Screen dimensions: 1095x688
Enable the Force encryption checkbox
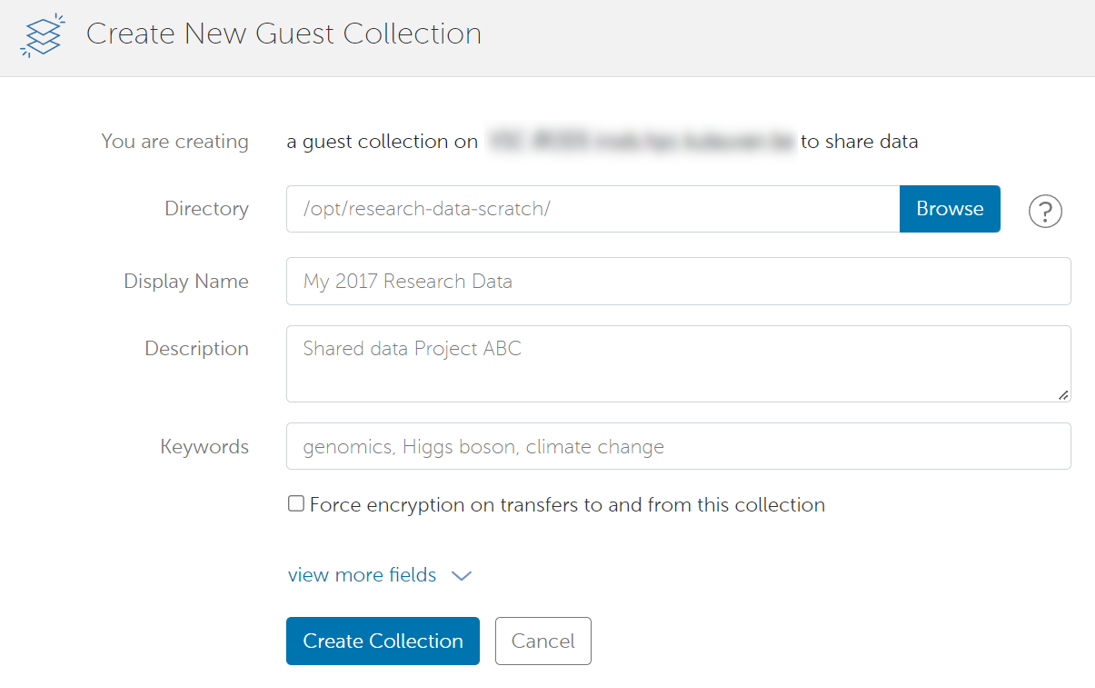pyautogui.click(x=296, y=504)
